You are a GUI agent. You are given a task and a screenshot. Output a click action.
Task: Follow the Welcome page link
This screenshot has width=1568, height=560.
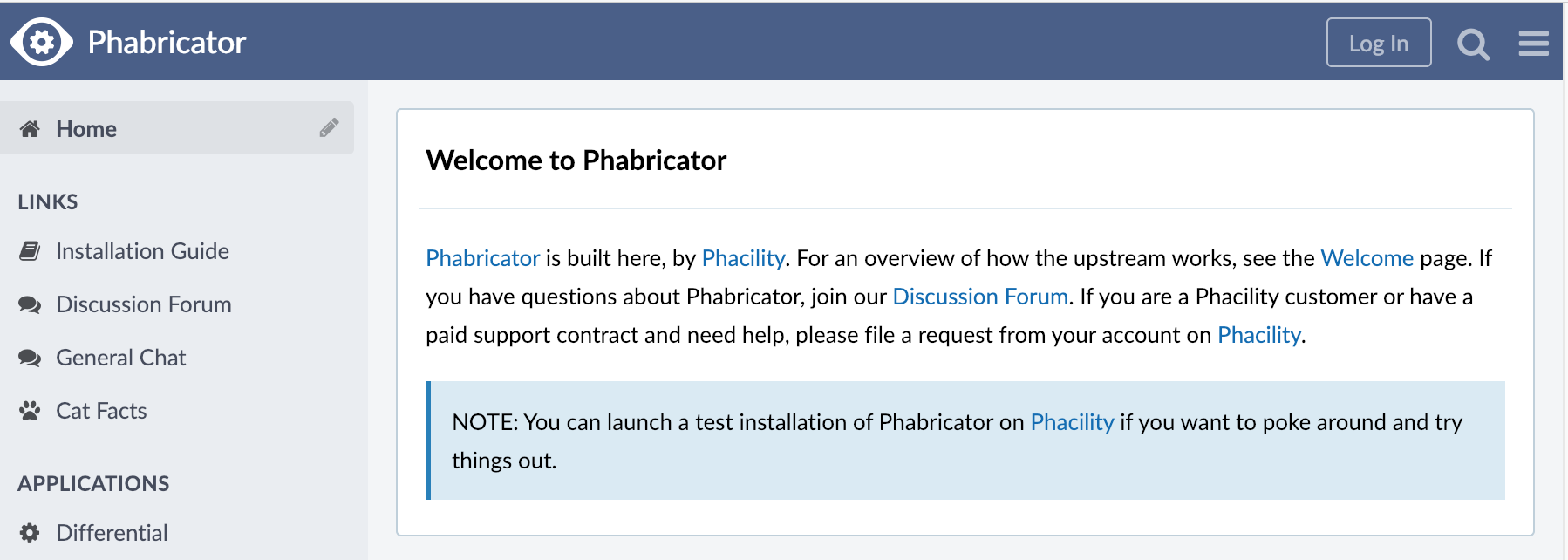(1367, 258)
